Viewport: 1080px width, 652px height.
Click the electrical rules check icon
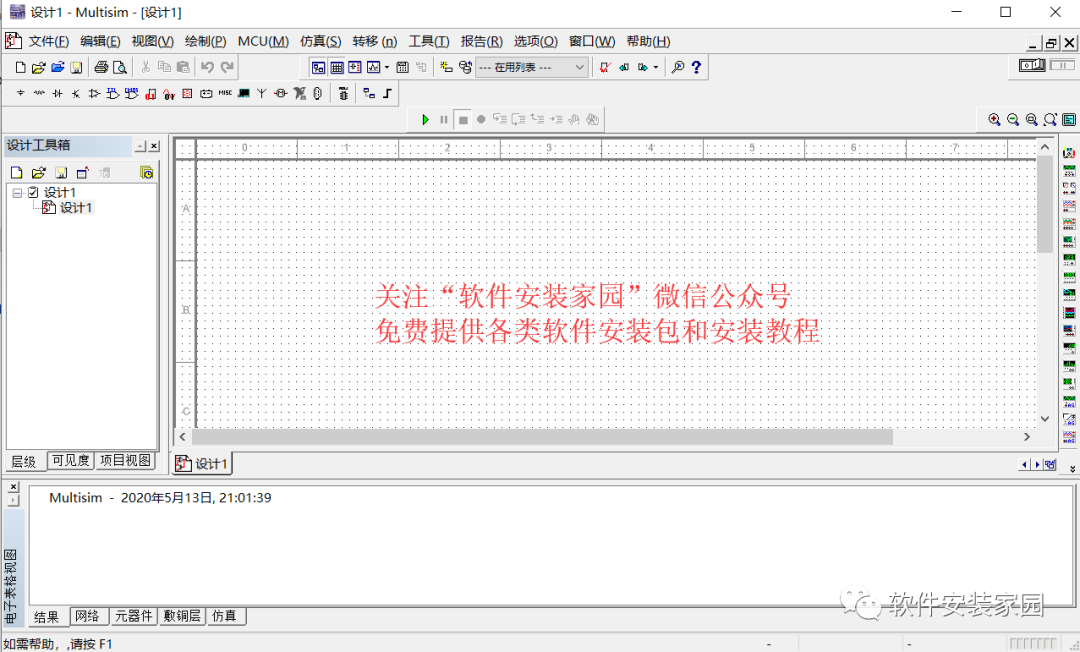604,67
